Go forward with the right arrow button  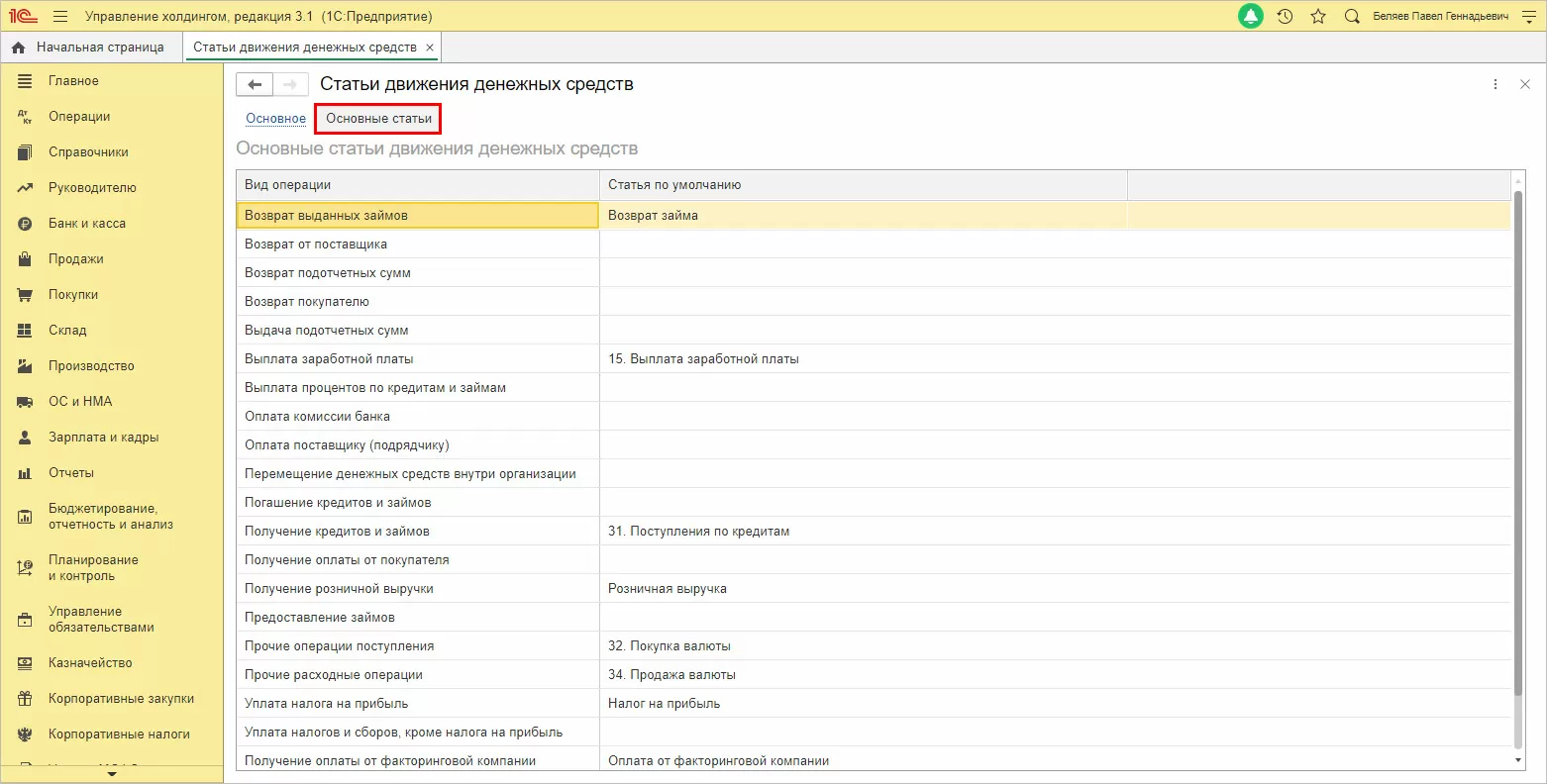pos(290,85)
